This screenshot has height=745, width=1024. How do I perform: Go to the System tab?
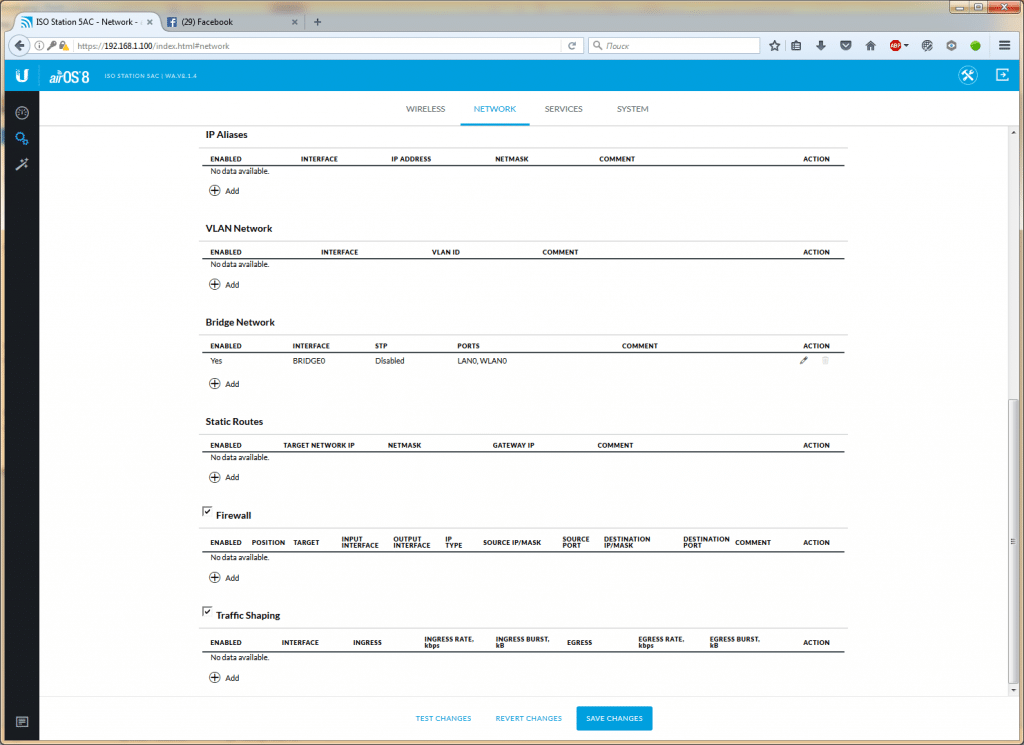(632, 109)
